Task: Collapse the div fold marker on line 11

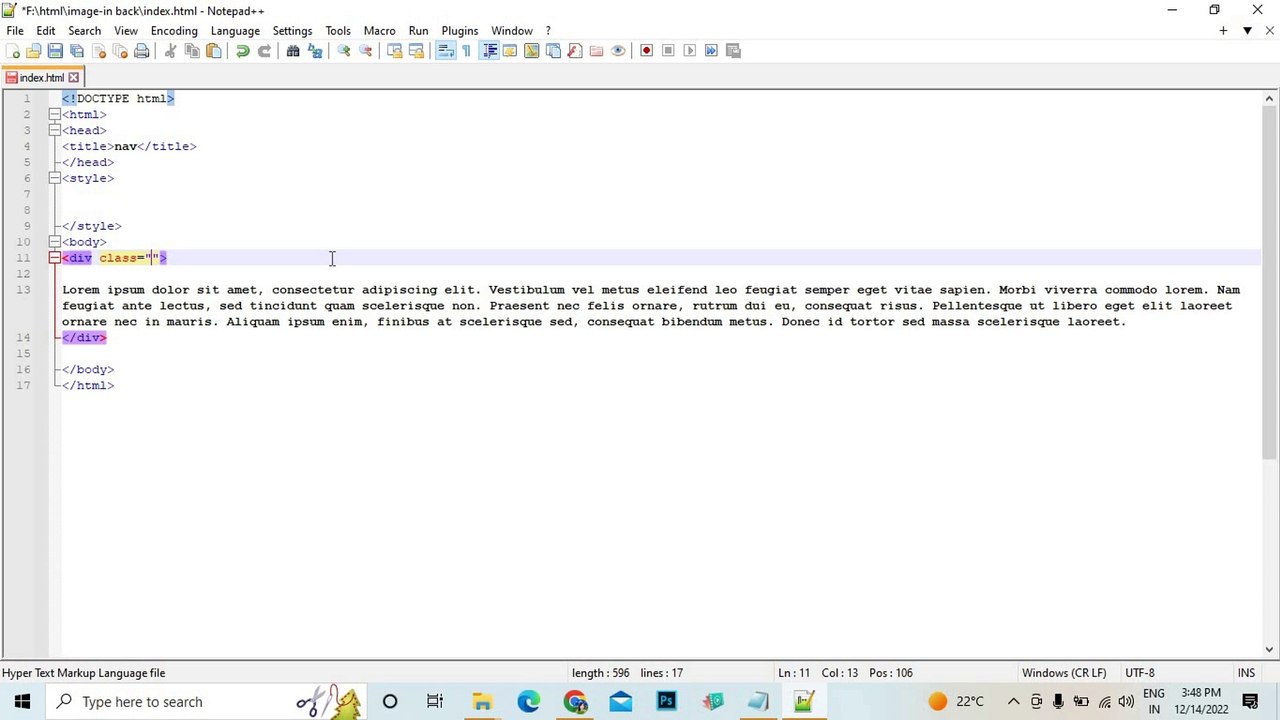Action: point(55,258)
